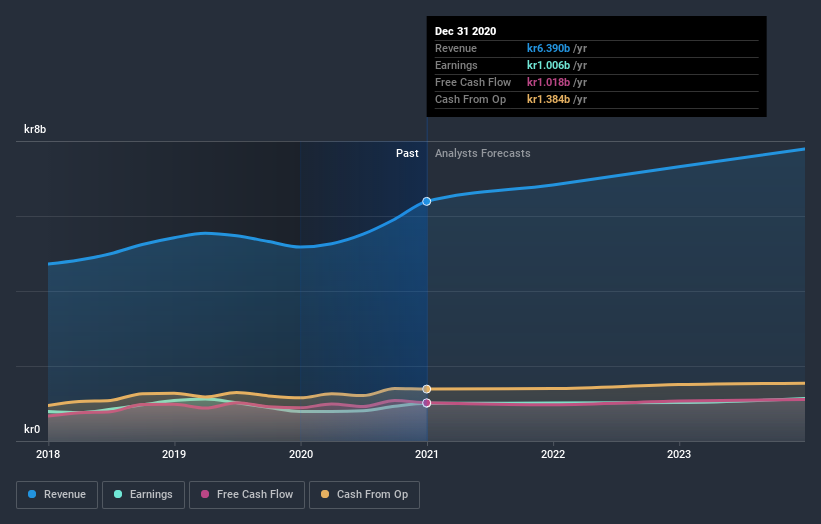
Task: Click the kr8b y-axis label
Action: click(x=35, y=129)
